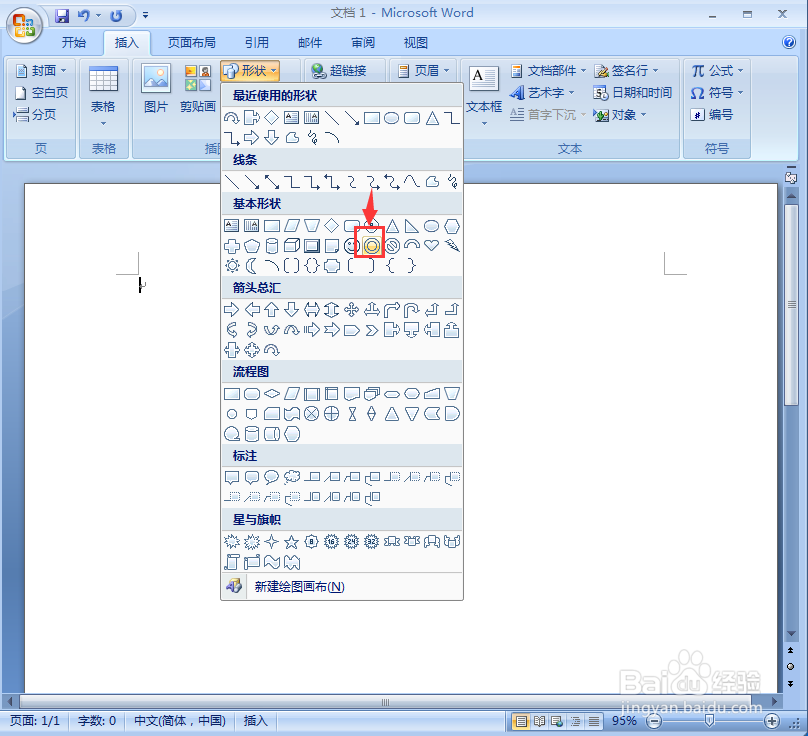Switch to print layout view
Screen dimensions: 808x736
point(521,721)
